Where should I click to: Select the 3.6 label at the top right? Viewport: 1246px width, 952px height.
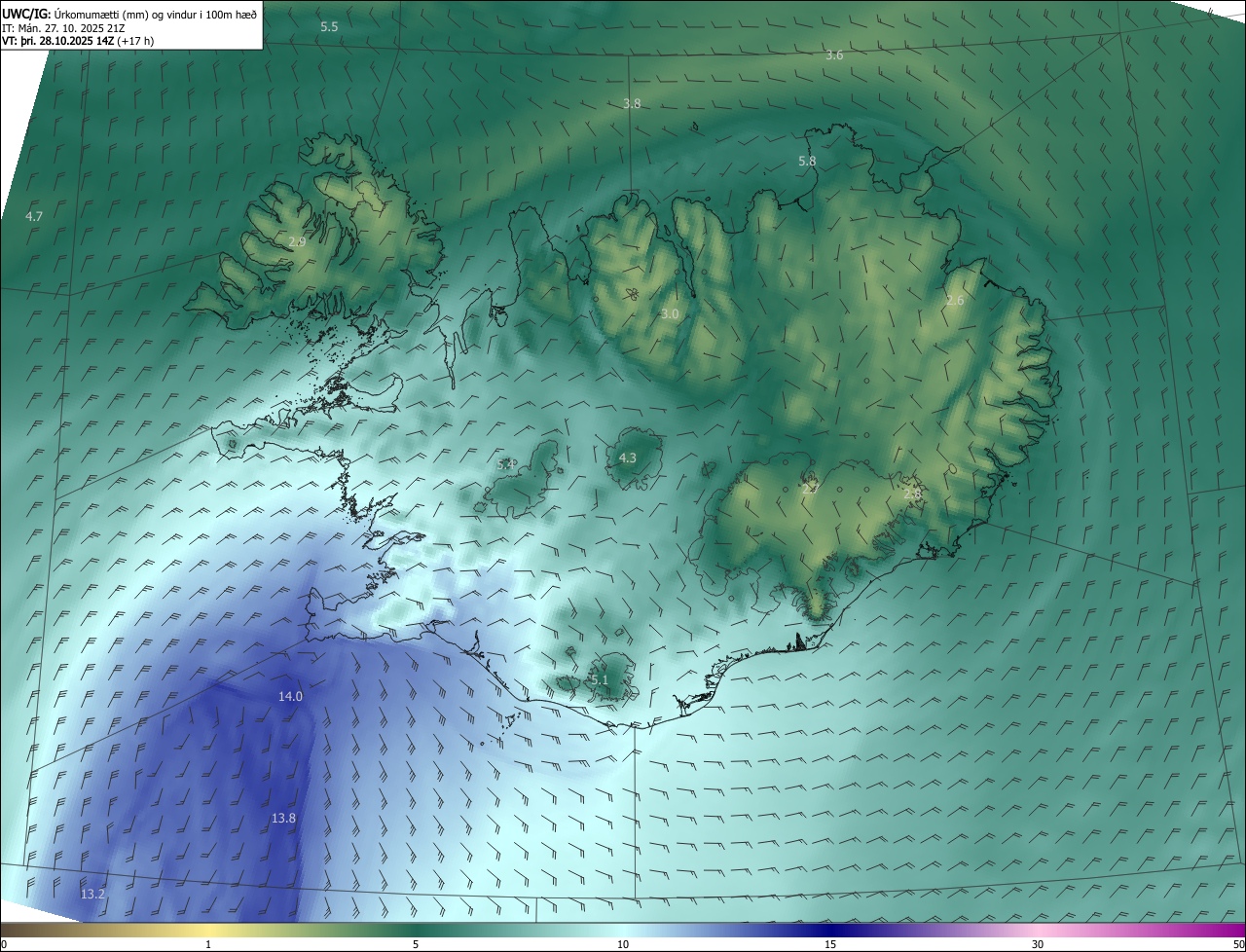point(834,55)
